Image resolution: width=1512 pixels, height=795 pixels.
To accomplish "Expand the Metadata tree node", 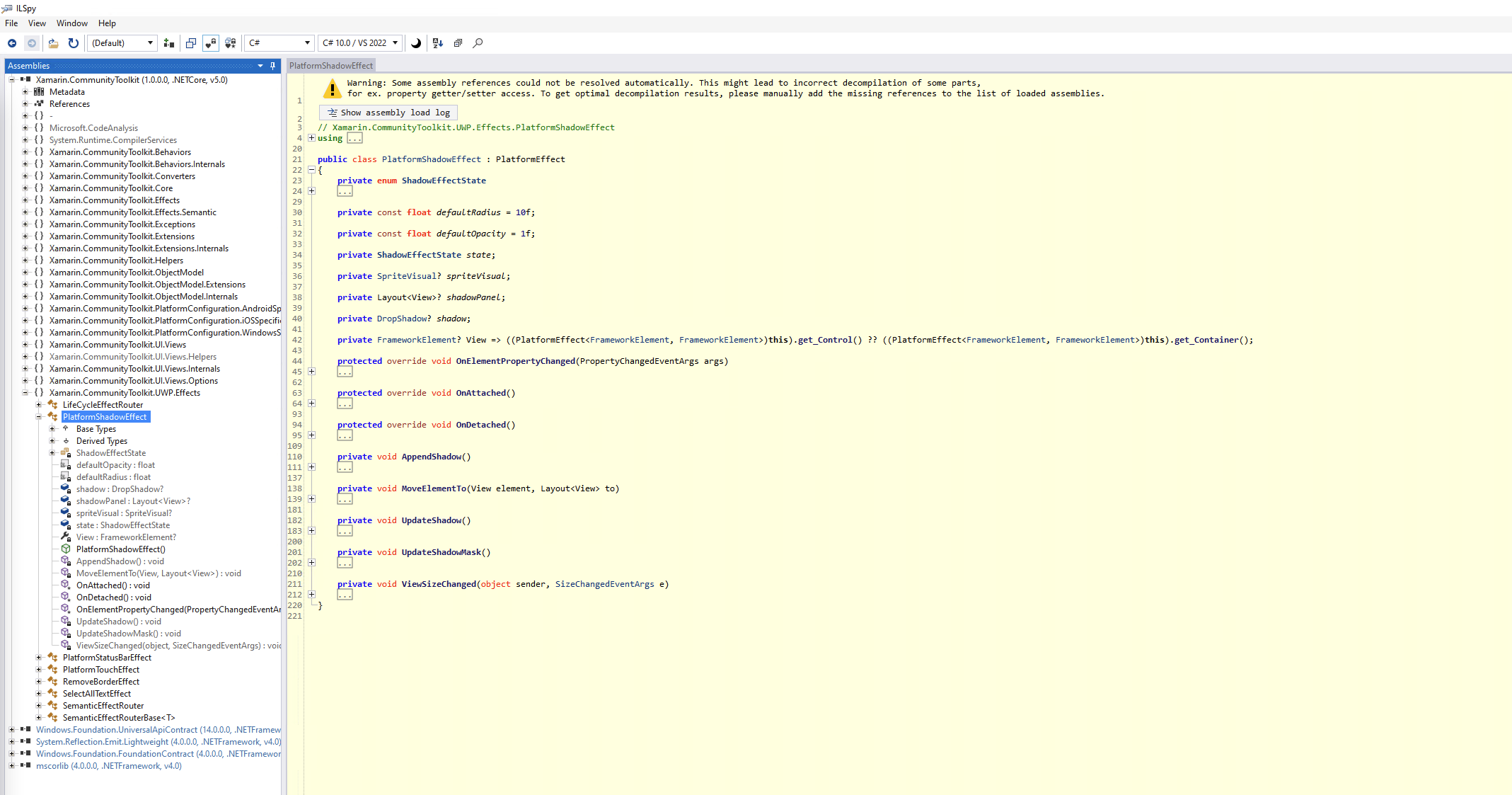I will (25, 91).
